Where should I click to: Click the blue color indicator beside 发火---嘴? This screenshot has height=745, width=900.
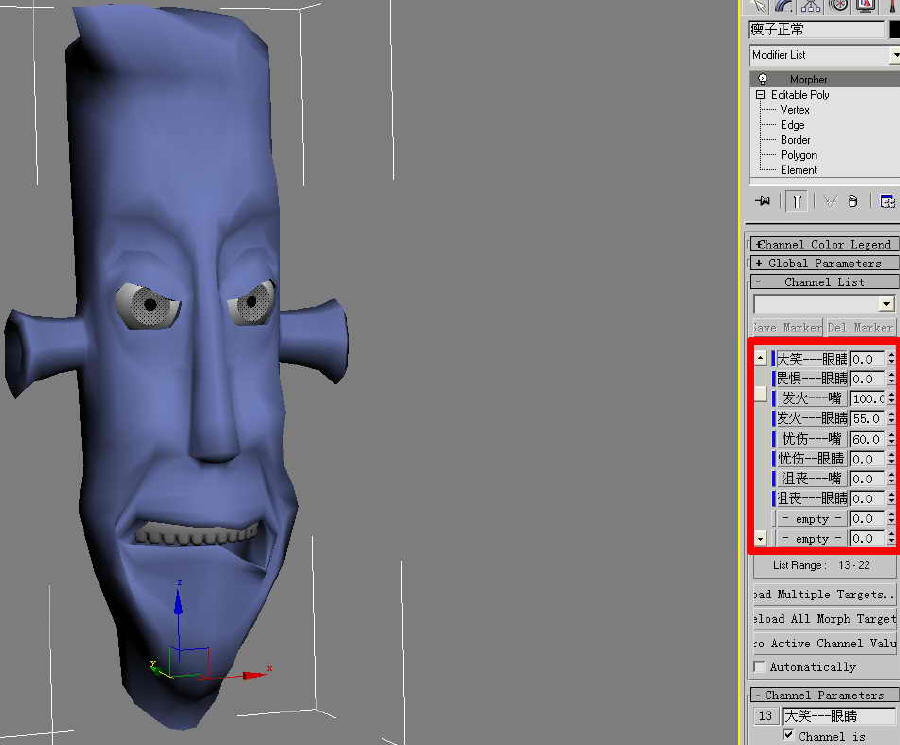tap(773, 399)
